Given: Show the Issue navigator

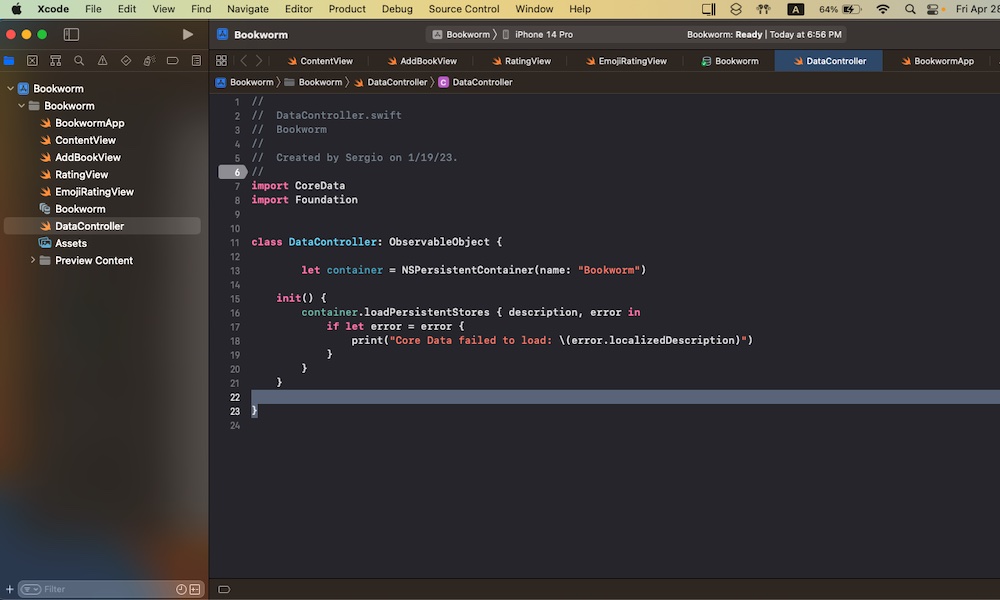Looking at the screenshot, I should 102,61.
